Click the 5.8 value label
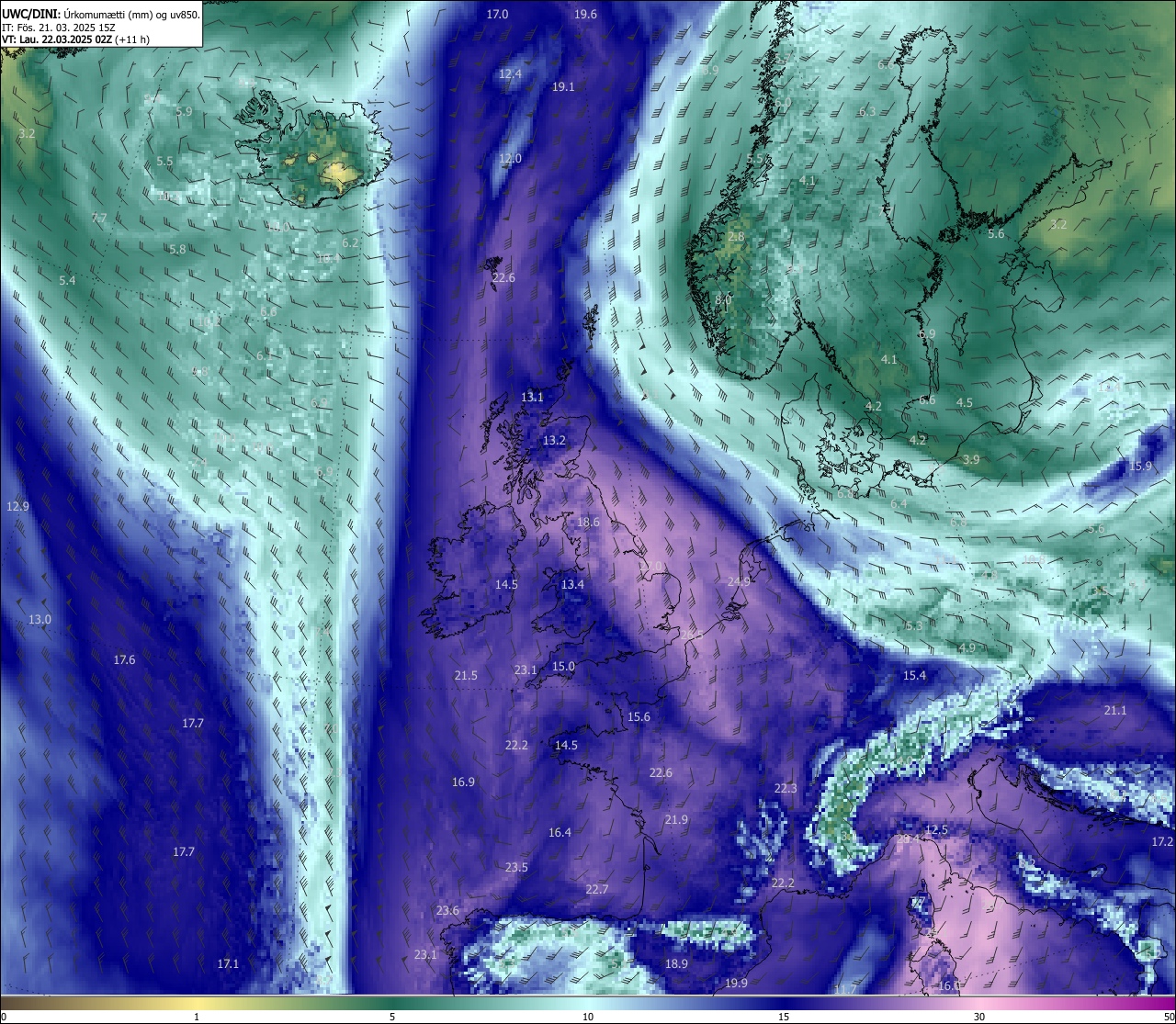This screenshot has height=1024, width=1176. [x=177, y=250]
